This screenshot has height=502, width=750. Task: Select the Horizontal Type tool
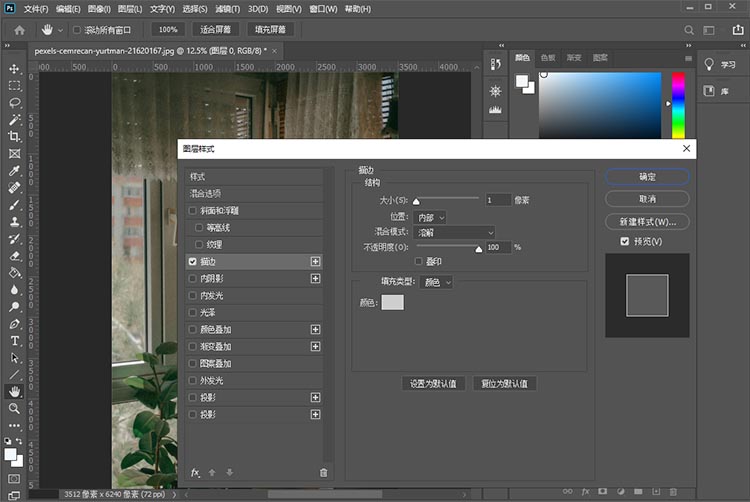pyautogui.click(x=14, y=341)
